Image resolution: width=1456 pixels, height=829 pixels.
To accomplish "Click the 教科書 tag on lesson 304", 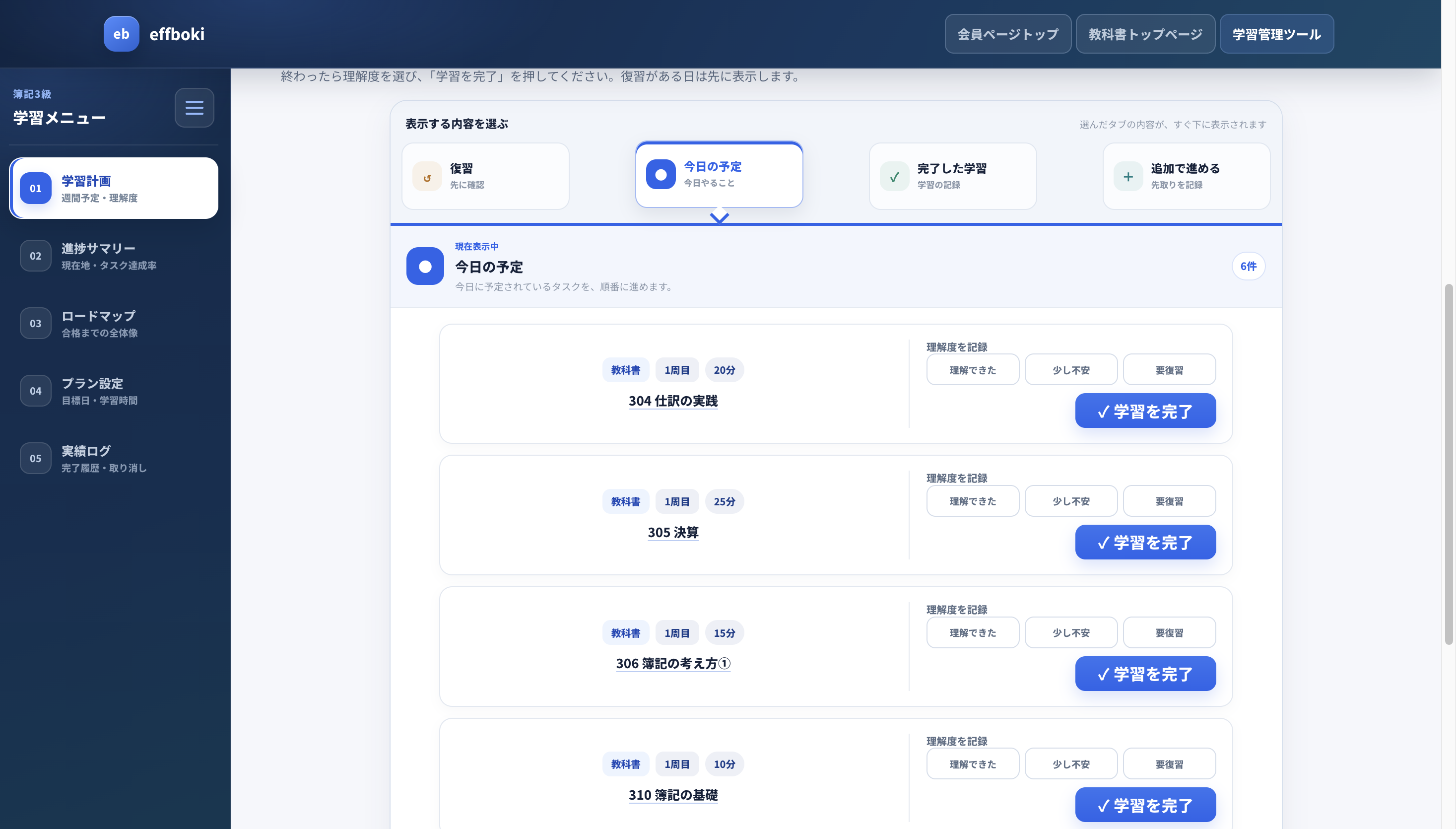I will pos(626,370).
